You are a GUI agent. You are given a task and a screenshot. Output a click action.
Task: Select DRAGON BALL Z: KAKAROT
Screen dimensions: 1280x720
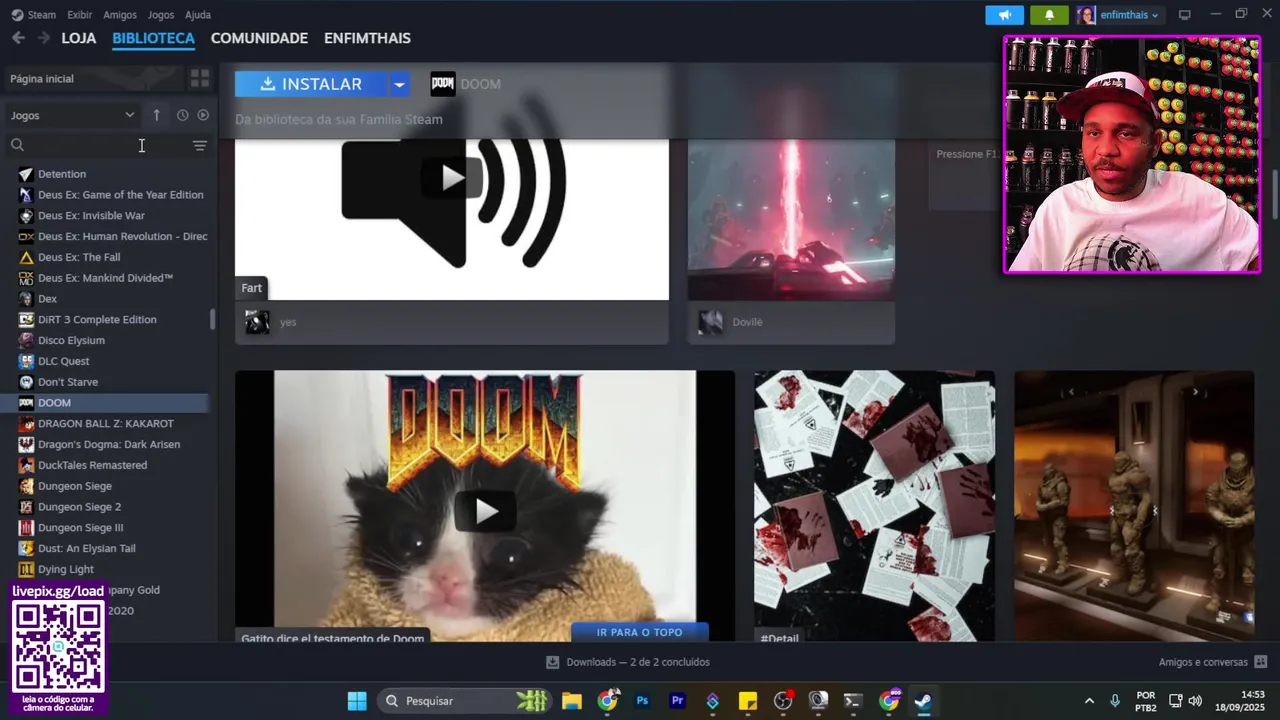point(105,424)
